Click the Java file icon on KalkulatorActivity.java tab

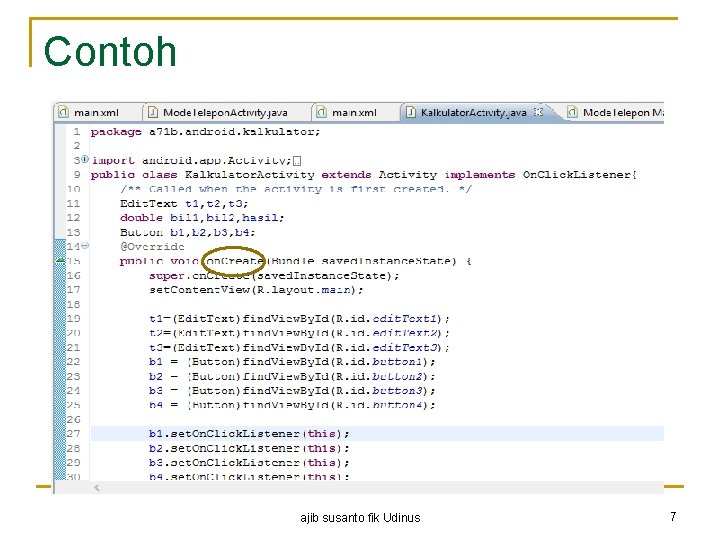pos(411,112)
